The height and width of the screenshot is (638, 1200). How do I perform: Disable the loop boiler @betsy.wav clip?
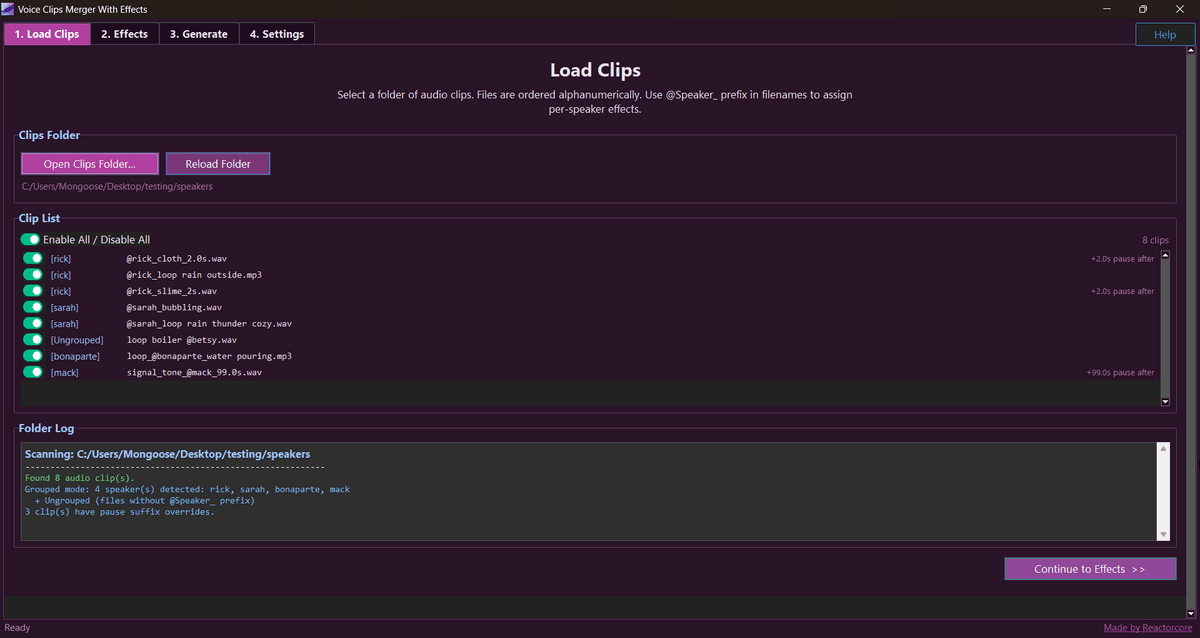(33, 340)
